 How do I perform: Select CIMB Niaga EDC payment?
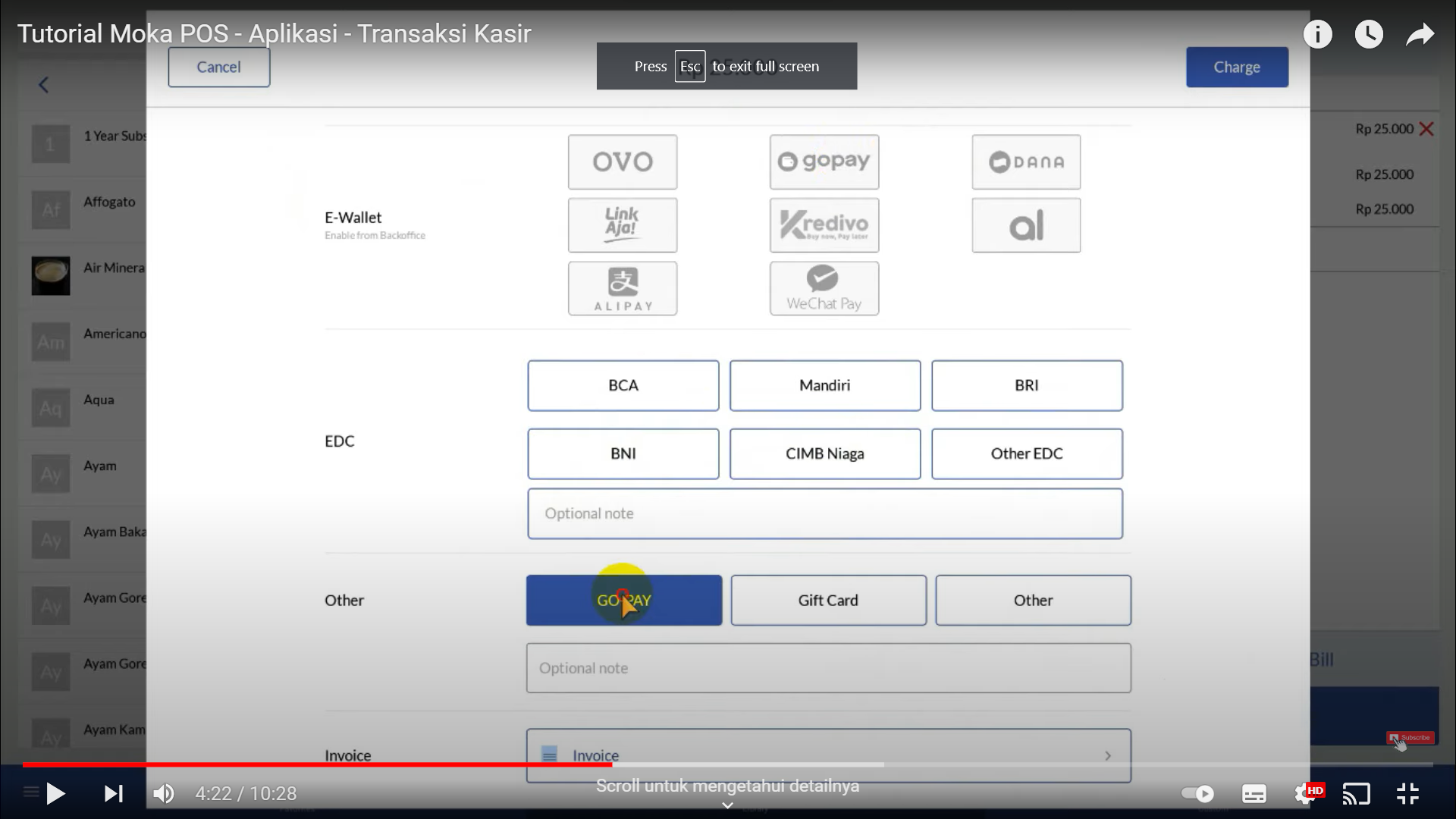point(825,453)
